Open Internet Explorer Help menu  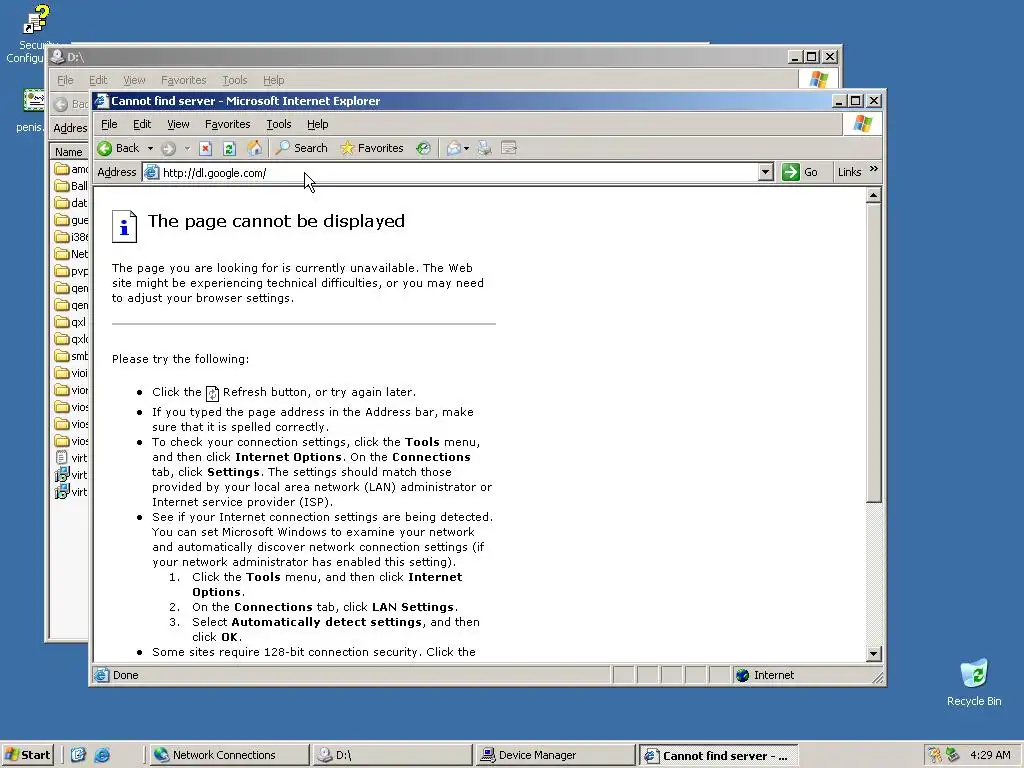pos(317,124)
